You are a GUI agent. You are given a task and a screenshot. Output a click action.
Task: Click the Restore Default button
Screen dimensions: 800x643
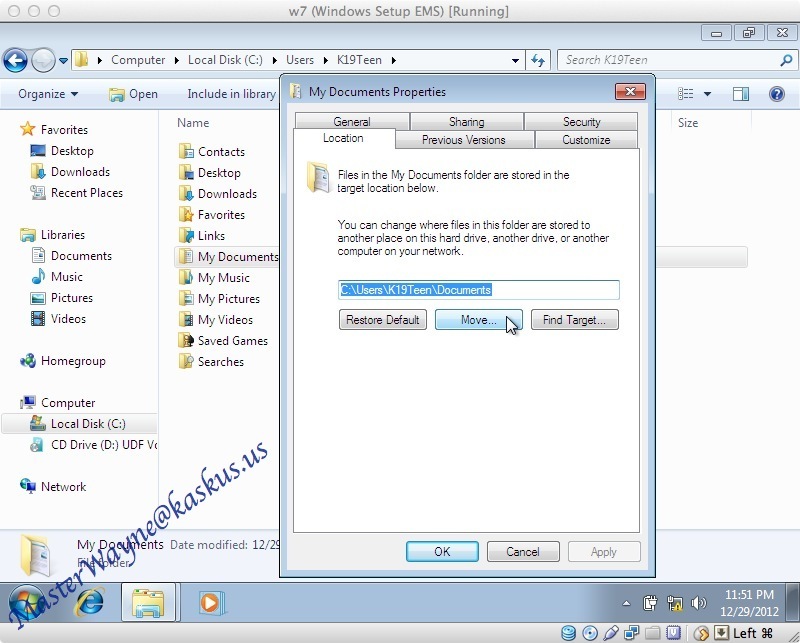click(x=383, y=320)
